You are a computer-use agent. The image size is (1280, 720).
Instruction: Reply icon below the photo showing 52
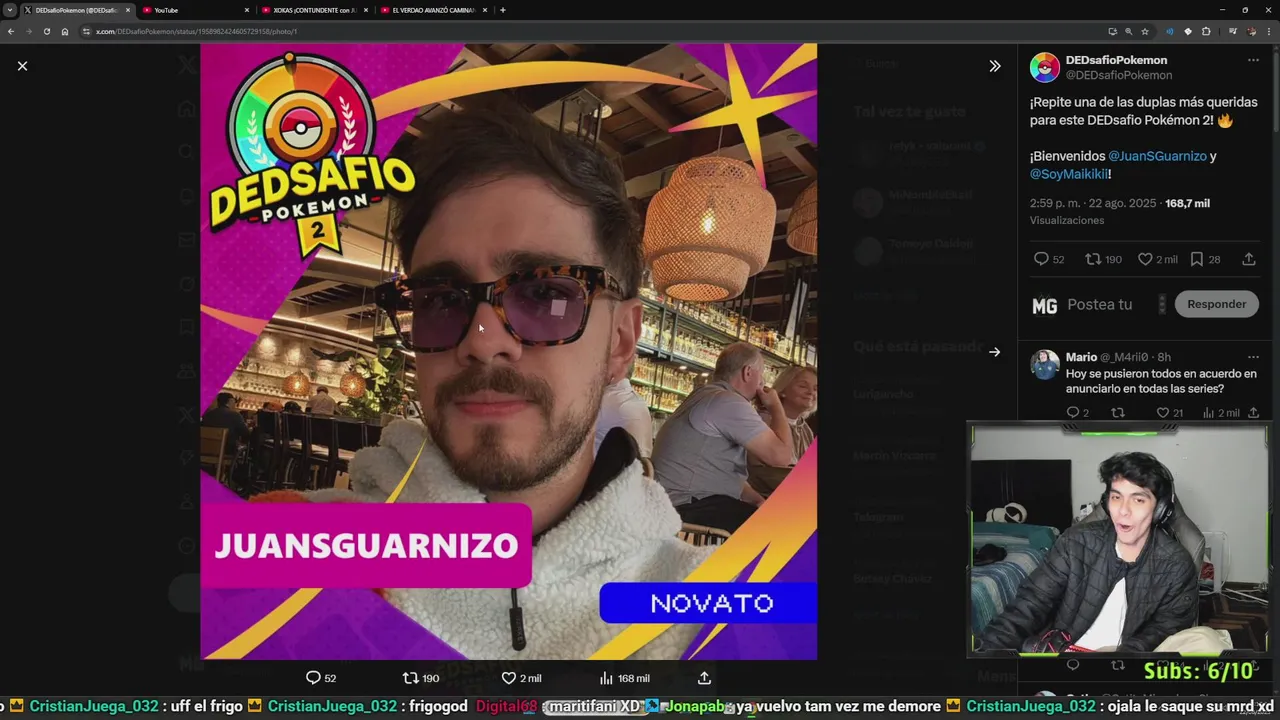pyautogui.click(x=313, y=678)
